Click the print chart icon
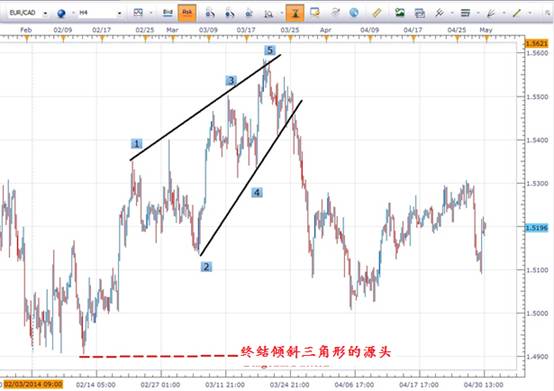The width and height of the screenshot is (554, 391). pyautogui.click(x=419, y=13)
